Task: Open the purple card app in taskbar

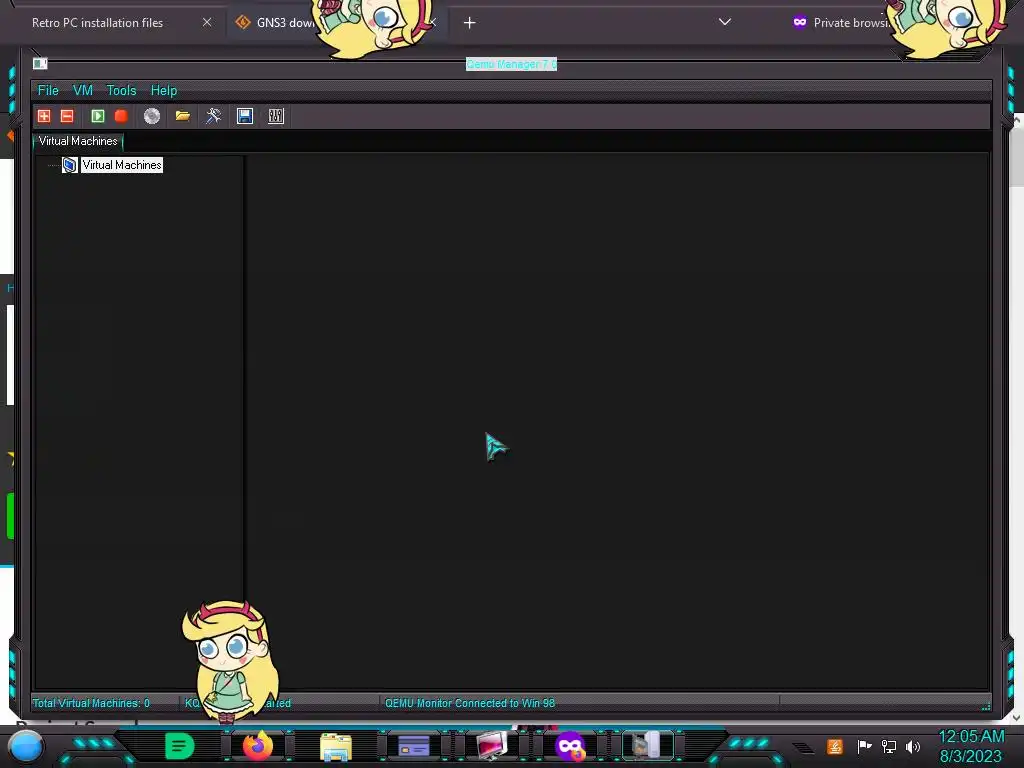Action: click(413, 746)
